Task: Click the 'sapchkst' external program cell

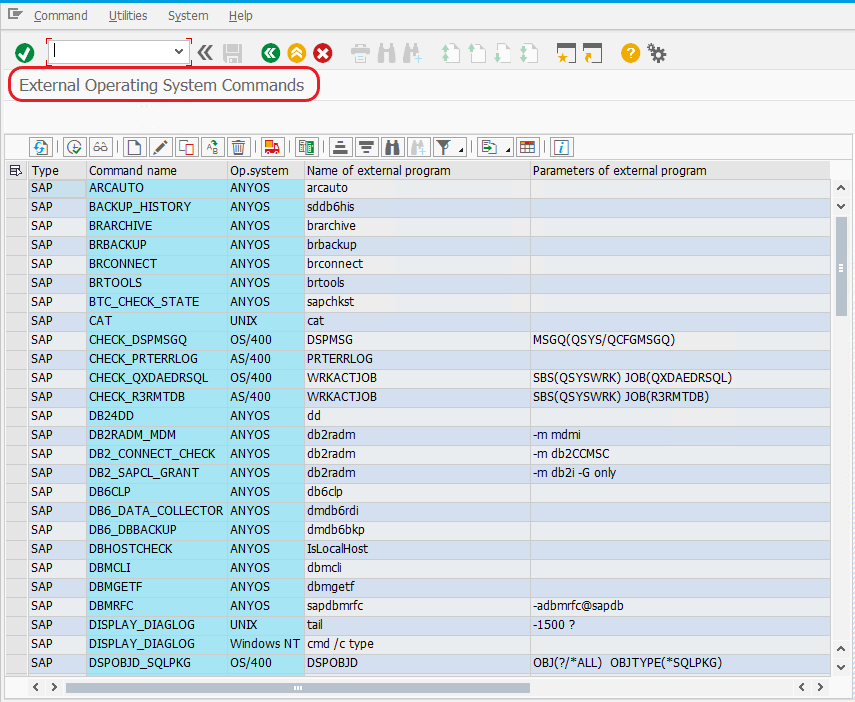Action: 417,302
